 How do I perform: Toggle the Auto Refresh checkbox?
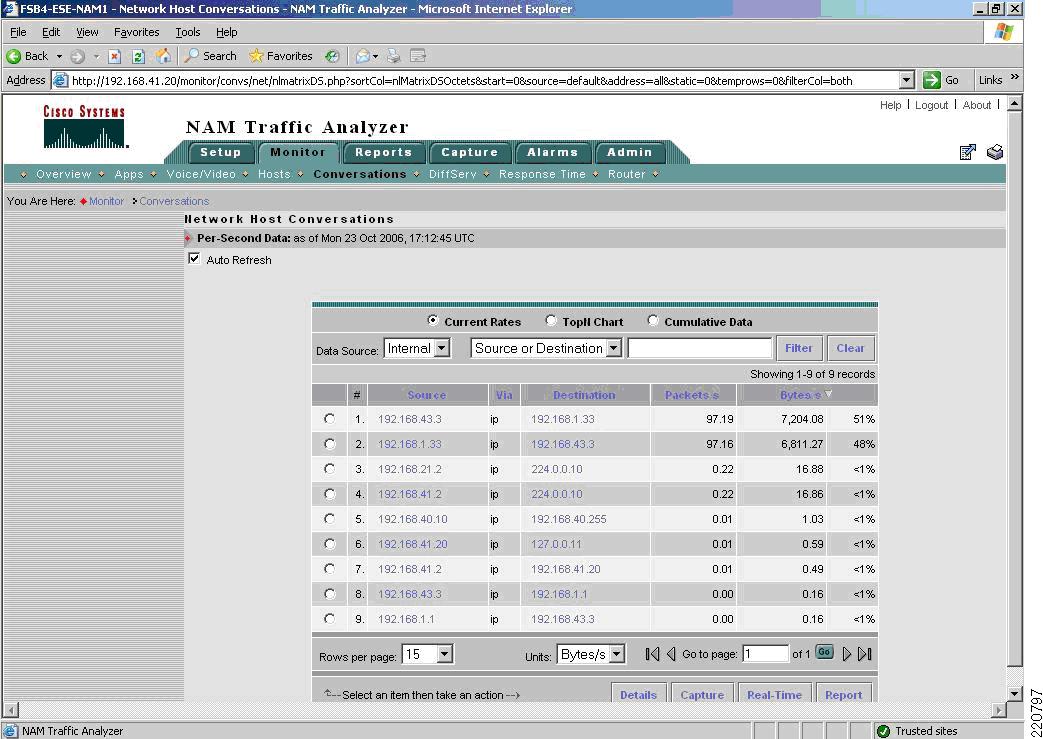click(x=194, y=259)
